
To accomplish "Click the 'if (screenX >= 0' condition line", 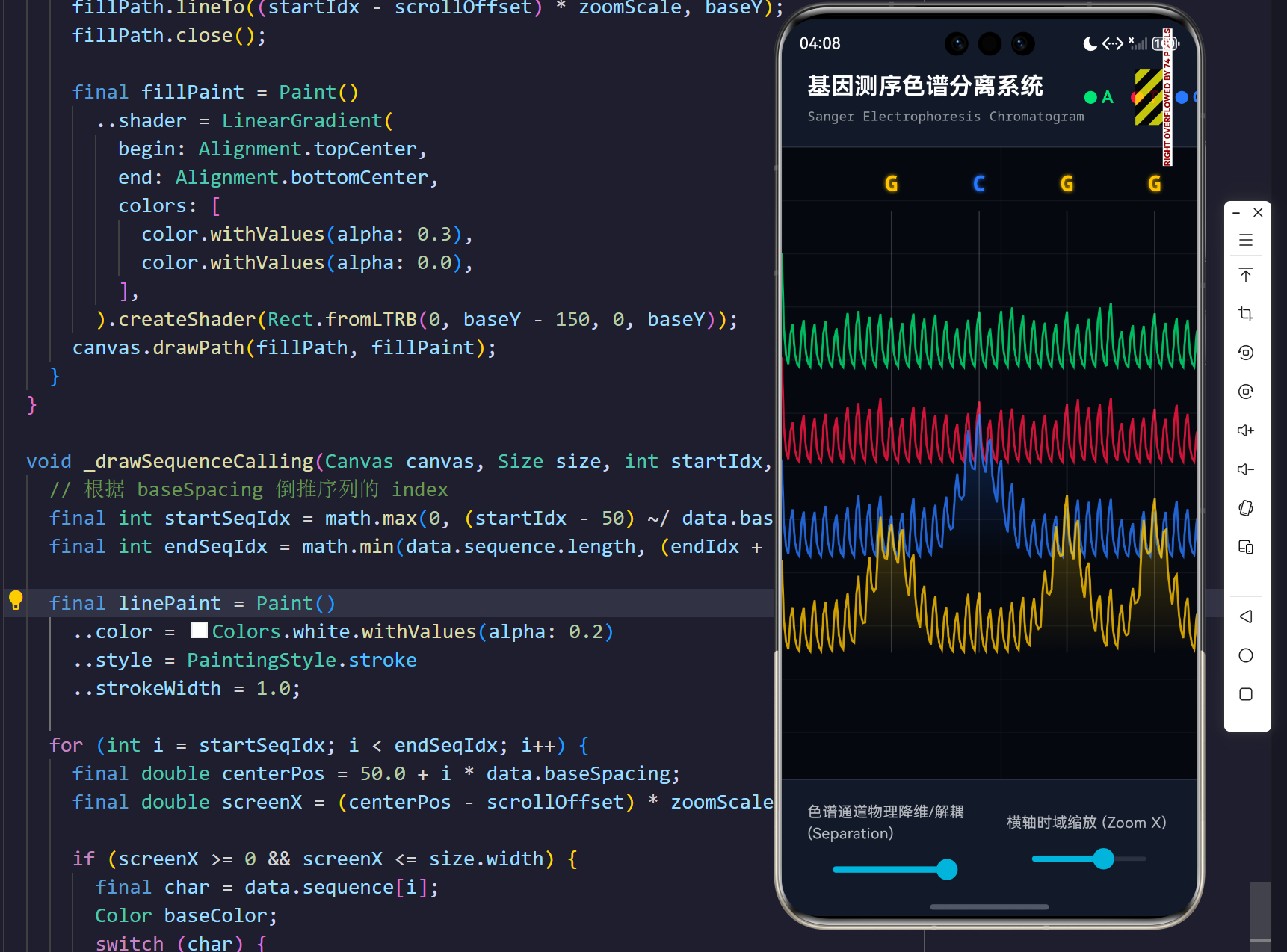I will (x=324, y=859).
